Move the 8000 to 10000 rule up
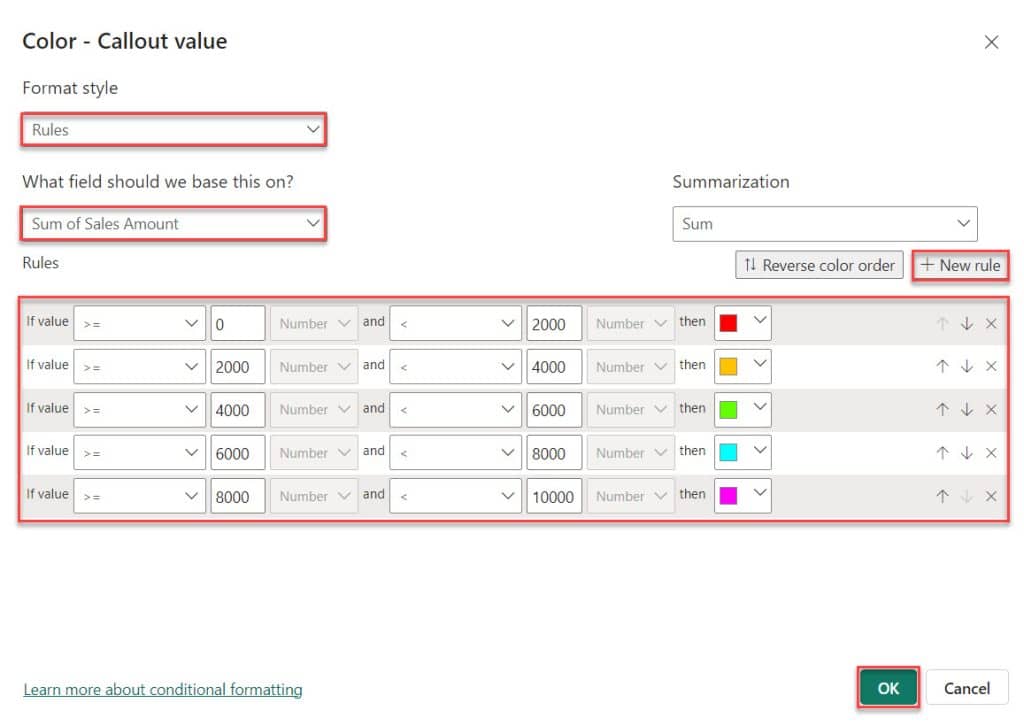Viewport: 1024px width, 726px height. (942, 496)
